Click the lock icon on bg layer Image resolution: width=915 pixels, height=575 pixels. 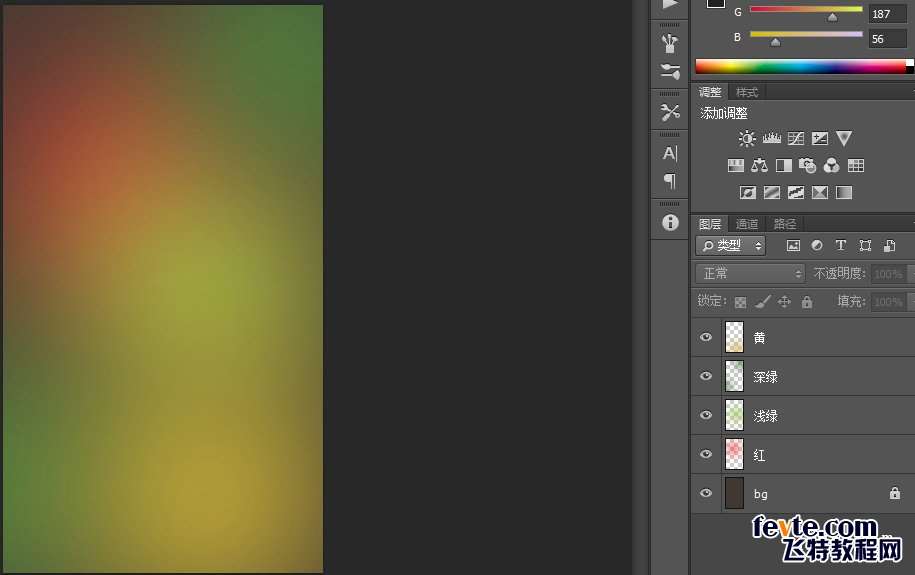(895, 493)
